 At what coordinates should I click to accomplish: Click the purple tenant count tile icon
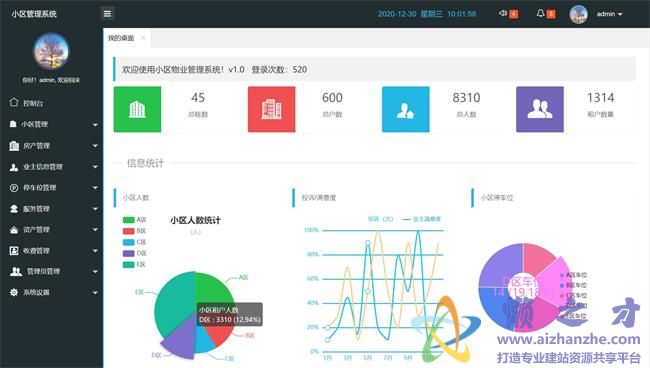click(x=540, y=109)
